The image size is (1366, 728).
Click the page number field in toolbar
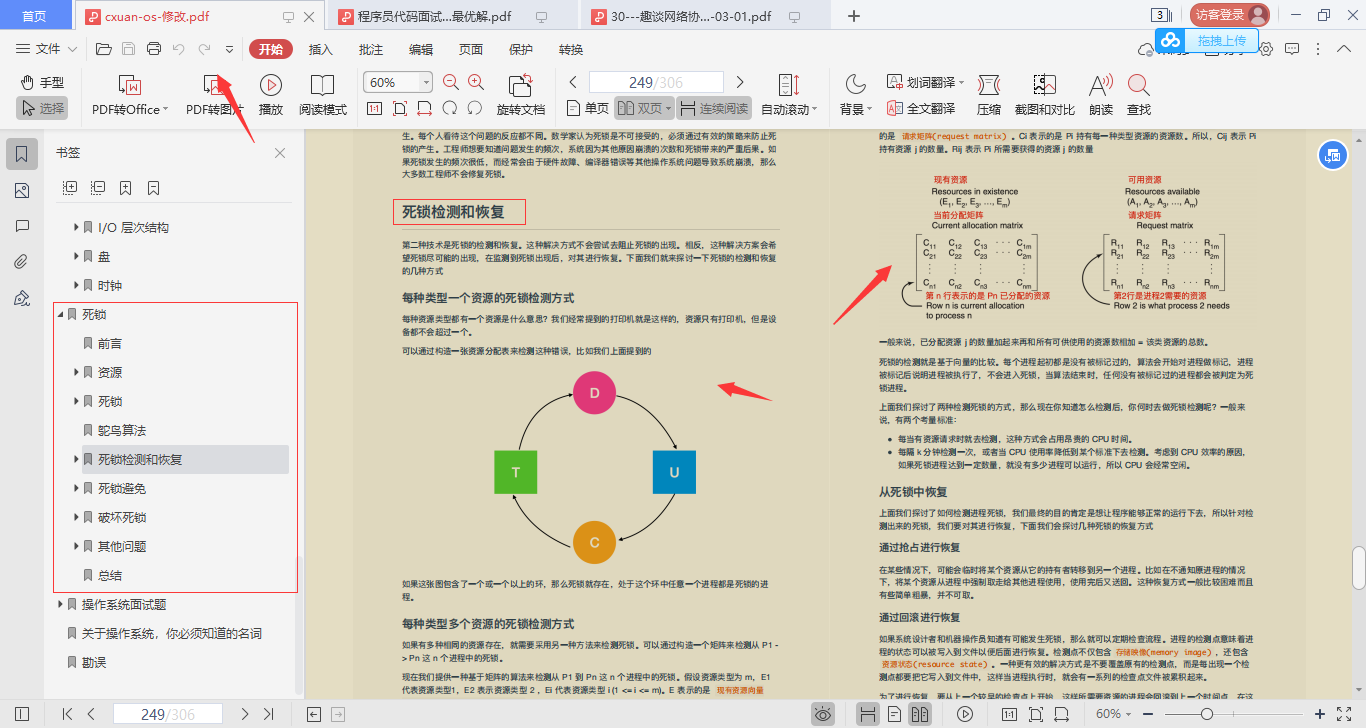point(656,83)
